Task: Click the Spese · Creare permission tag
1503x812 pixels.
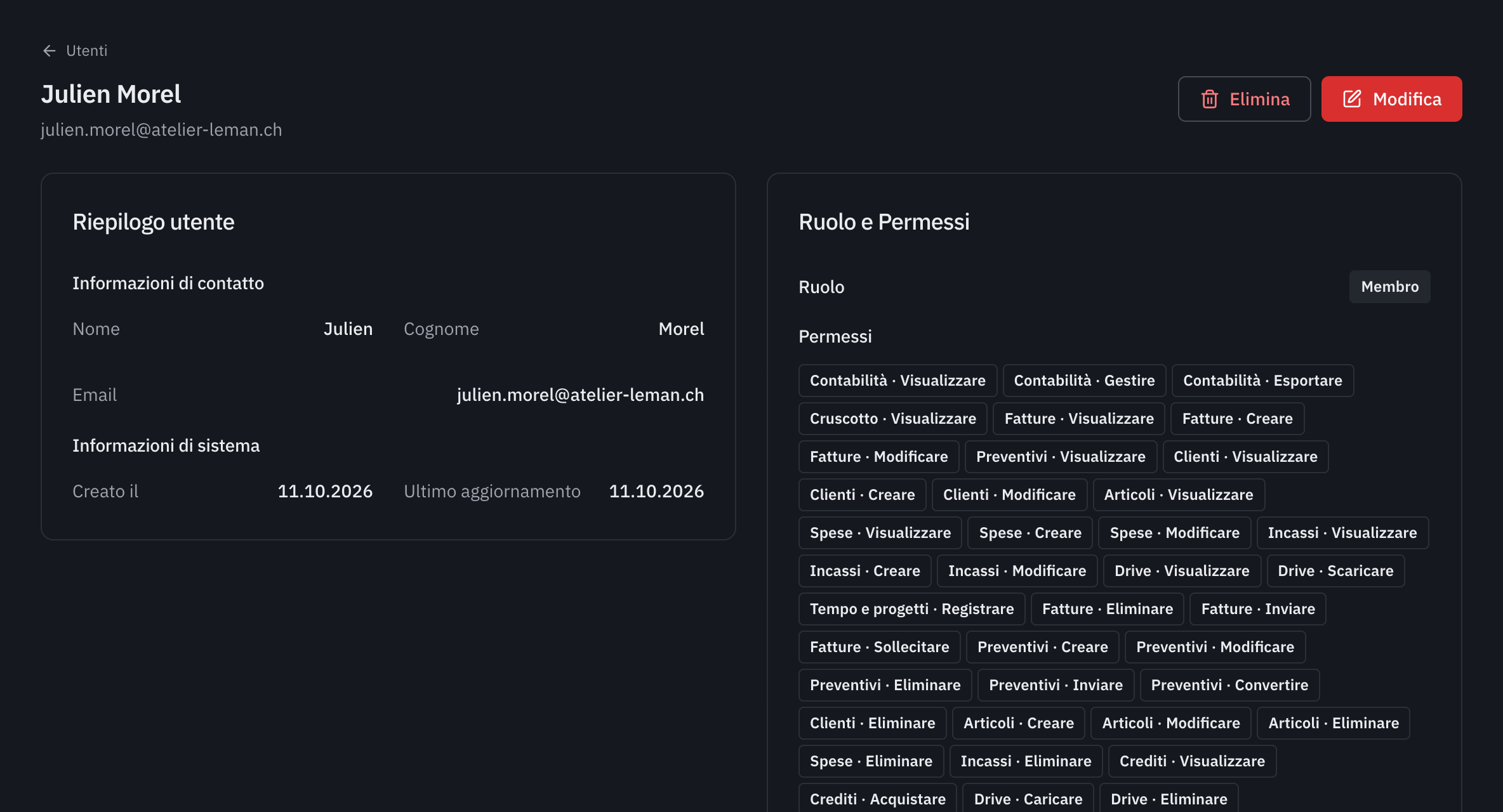Action: pos(1030,533)
